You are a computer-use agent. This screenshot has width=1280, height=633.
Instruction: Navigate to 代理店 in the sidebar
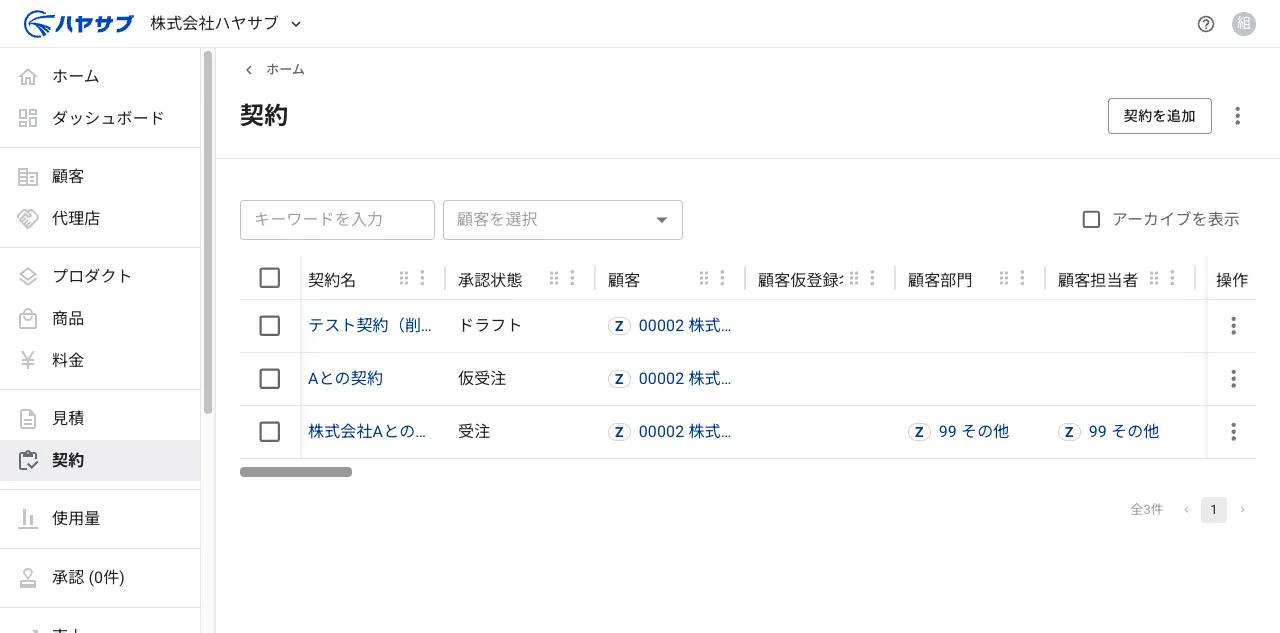click(x=100, y=218)
